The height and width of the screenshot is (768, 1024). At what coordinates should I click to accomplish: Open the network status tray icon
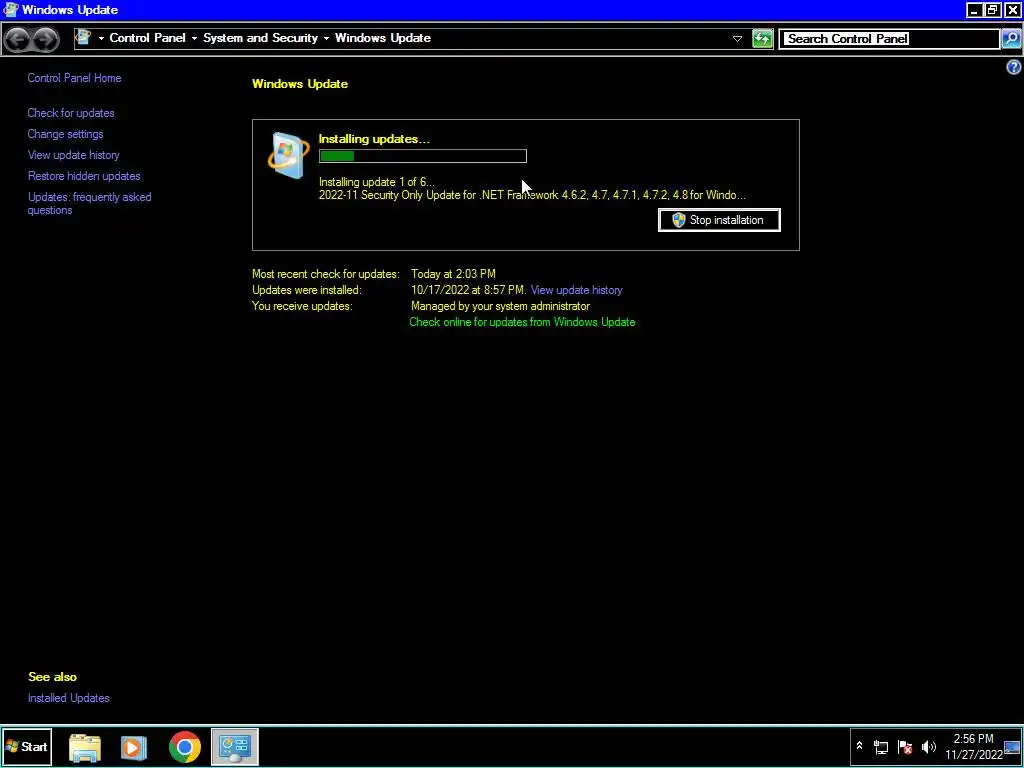[x=881, y=747]
